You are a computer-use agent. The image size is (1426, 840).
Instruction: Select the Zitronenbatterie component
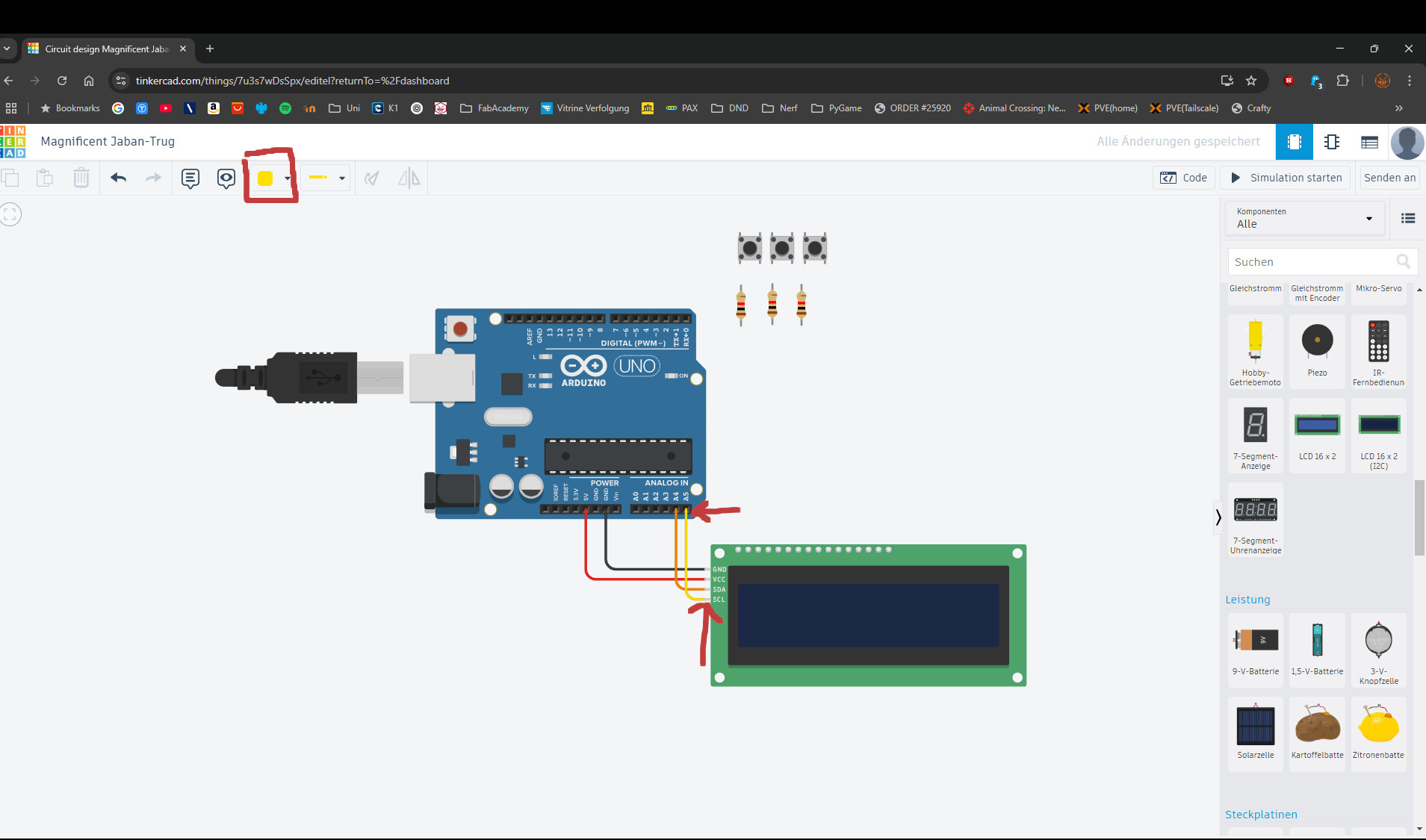(x=1378, y=733)
